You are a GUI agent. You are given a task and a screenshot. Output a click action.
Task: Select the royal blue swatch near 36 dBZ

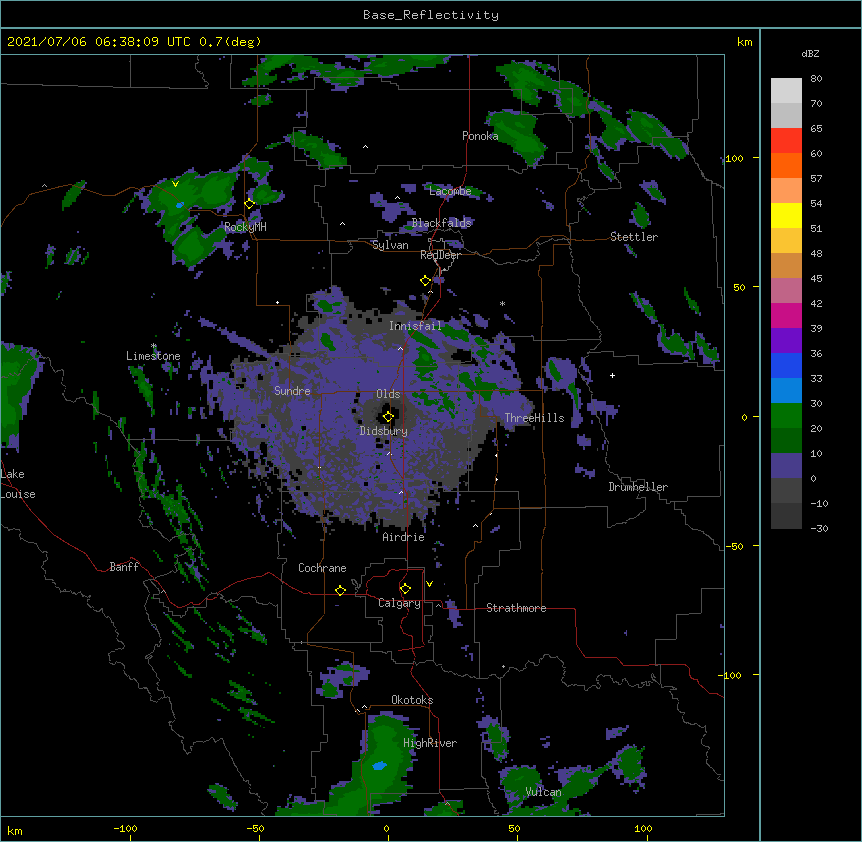[786, 365]
